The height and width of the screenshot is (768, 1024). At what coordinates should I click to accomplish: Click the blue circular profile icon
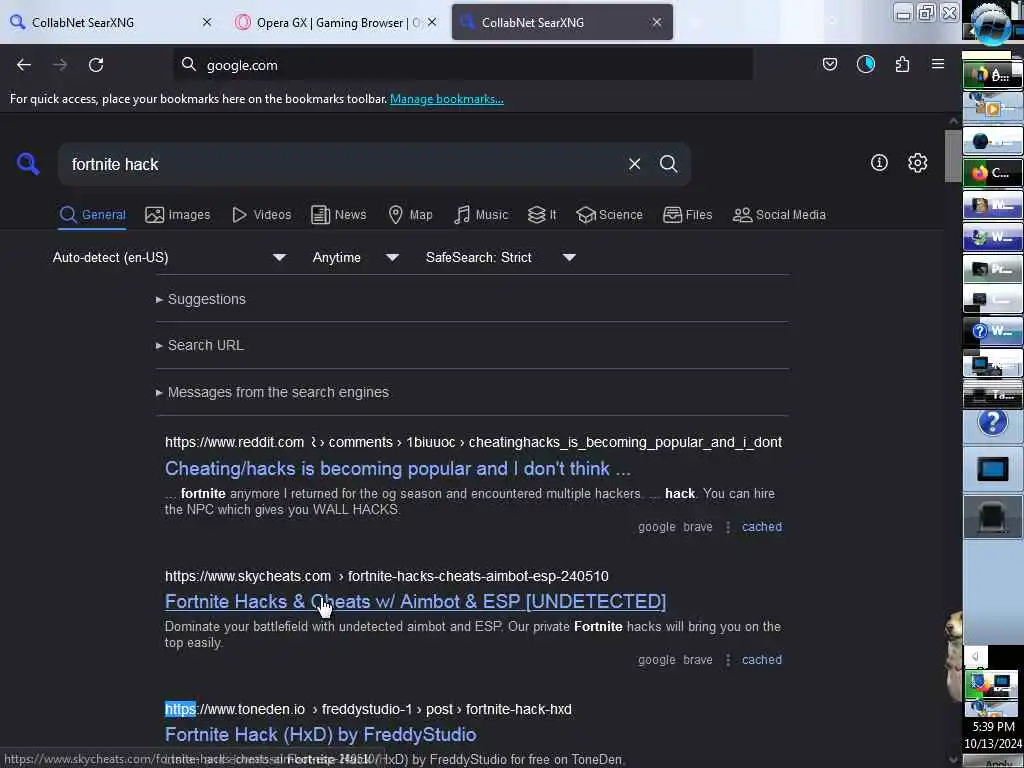click(865, 64)
